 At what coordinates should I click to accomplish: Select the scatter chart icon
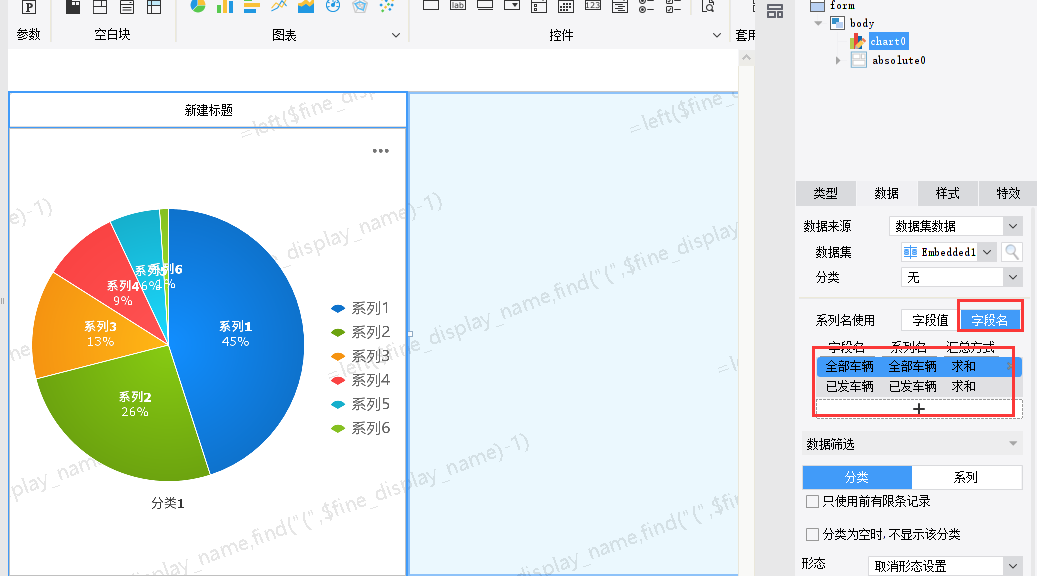click(387, 7)
